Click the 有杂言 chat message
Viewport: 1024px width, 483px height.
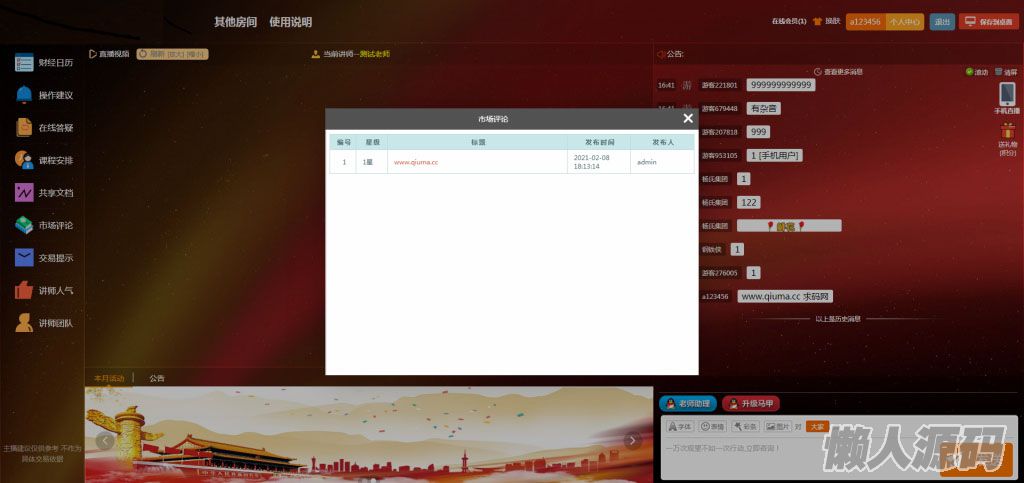click(763, 108)
